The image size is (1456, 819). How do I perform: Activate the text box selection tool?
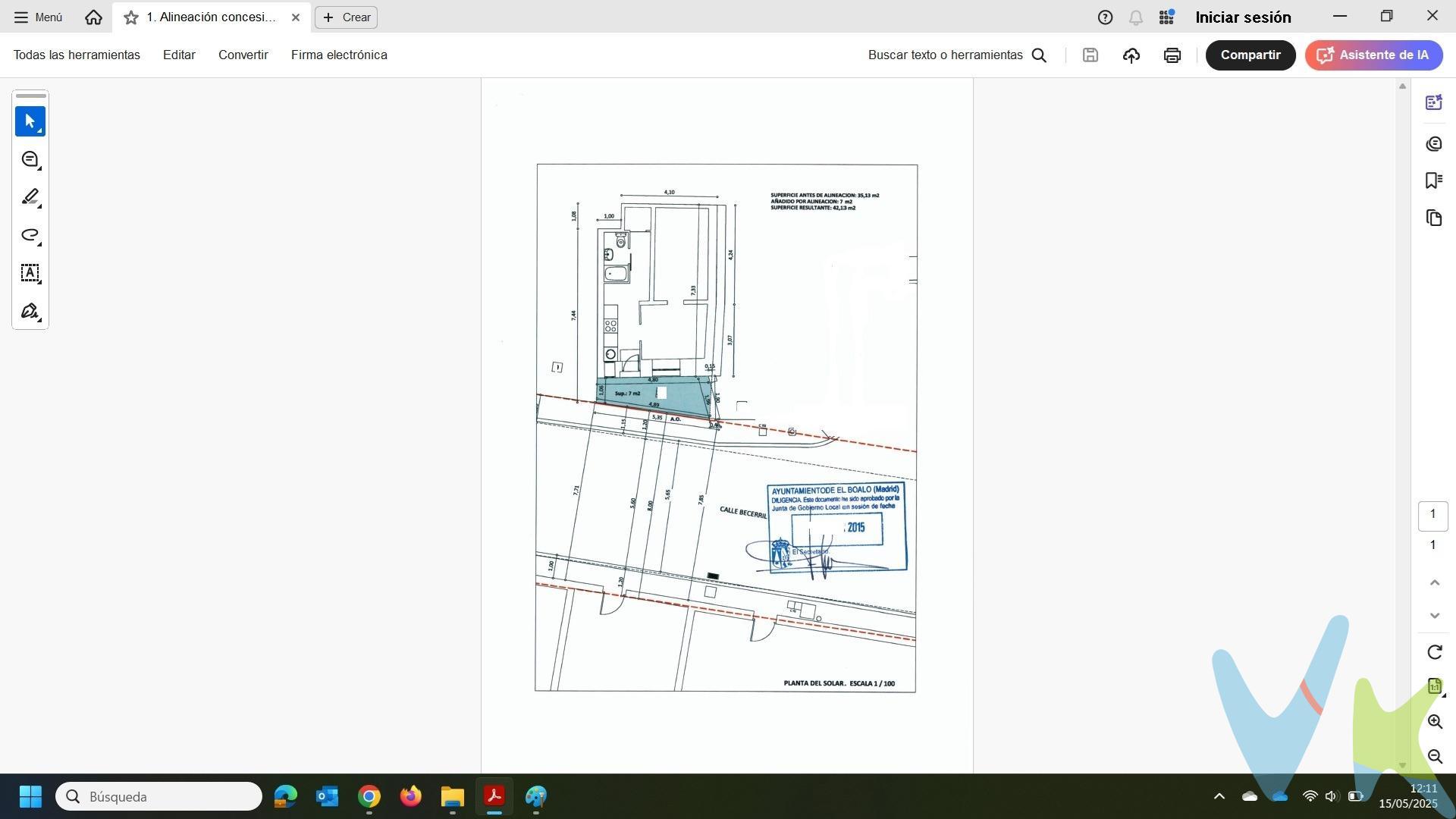point(30,273)
